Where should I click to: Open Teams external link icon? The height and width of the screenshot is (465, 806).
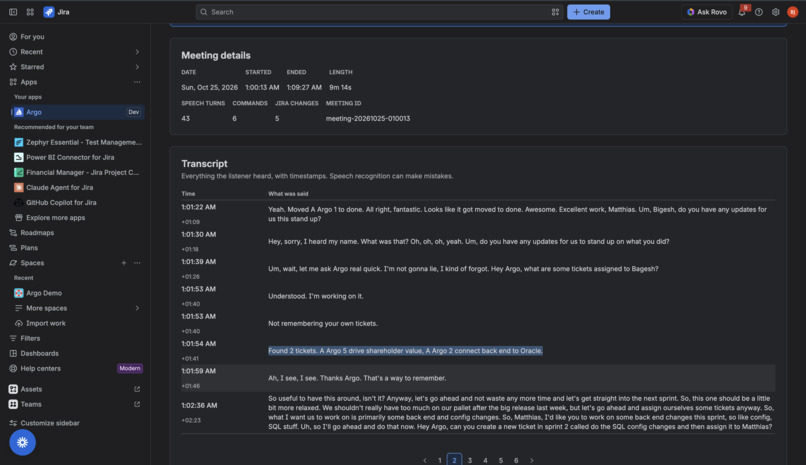pos(137,404)
